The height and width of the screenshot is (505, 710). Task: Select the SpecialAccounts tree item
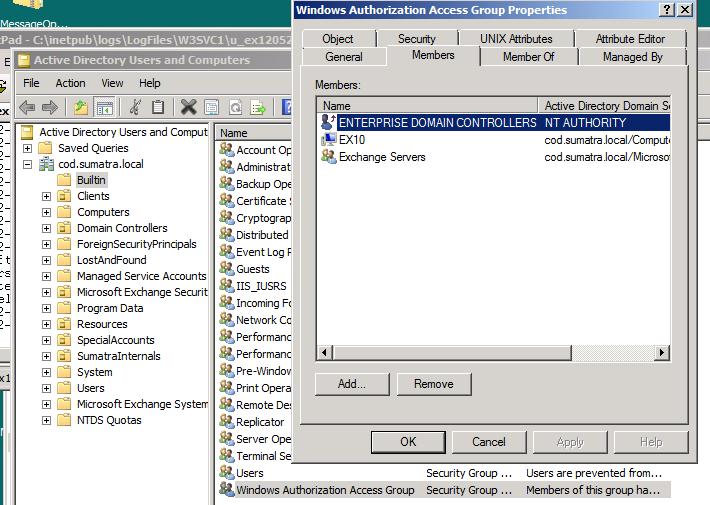[x=115, y=340]
